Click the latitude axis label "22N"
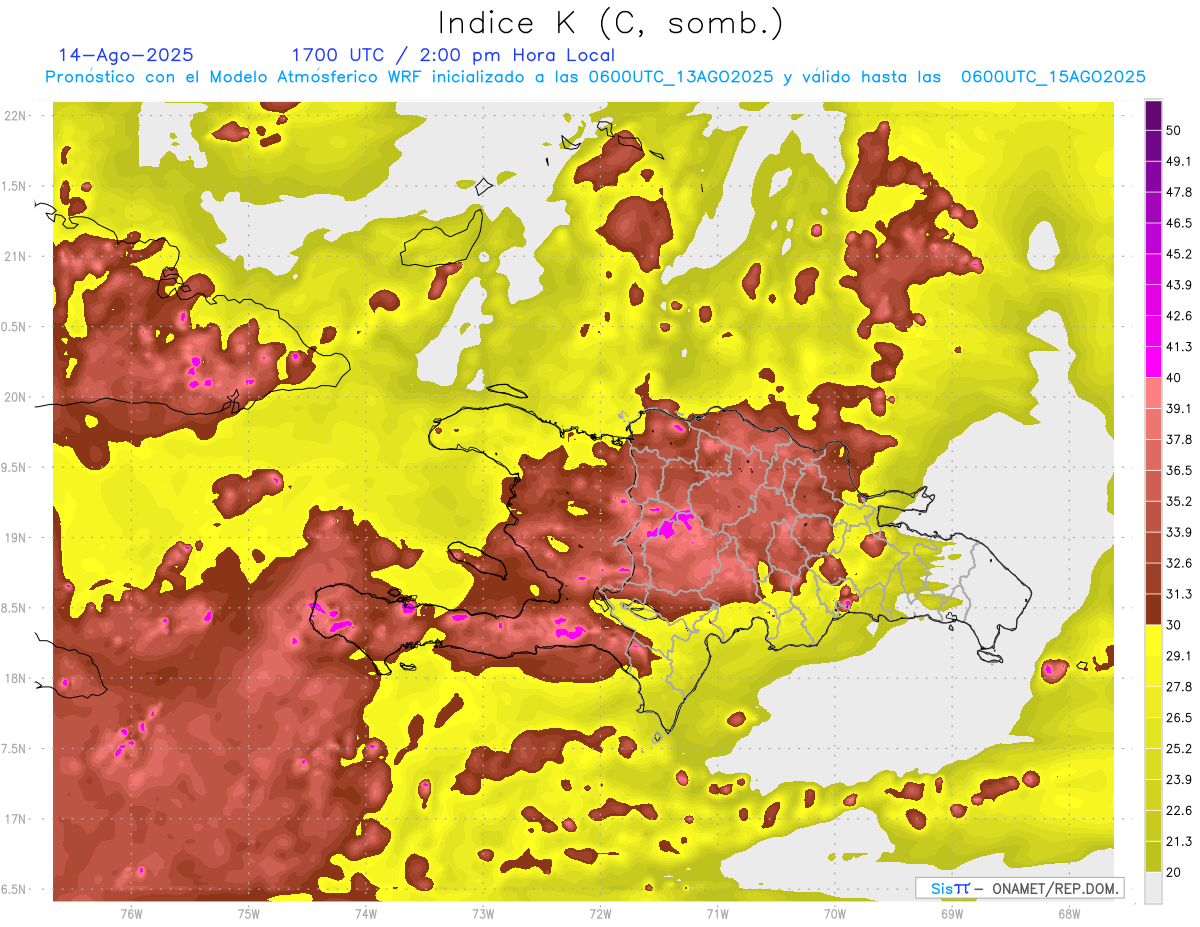 click(17, 115)
